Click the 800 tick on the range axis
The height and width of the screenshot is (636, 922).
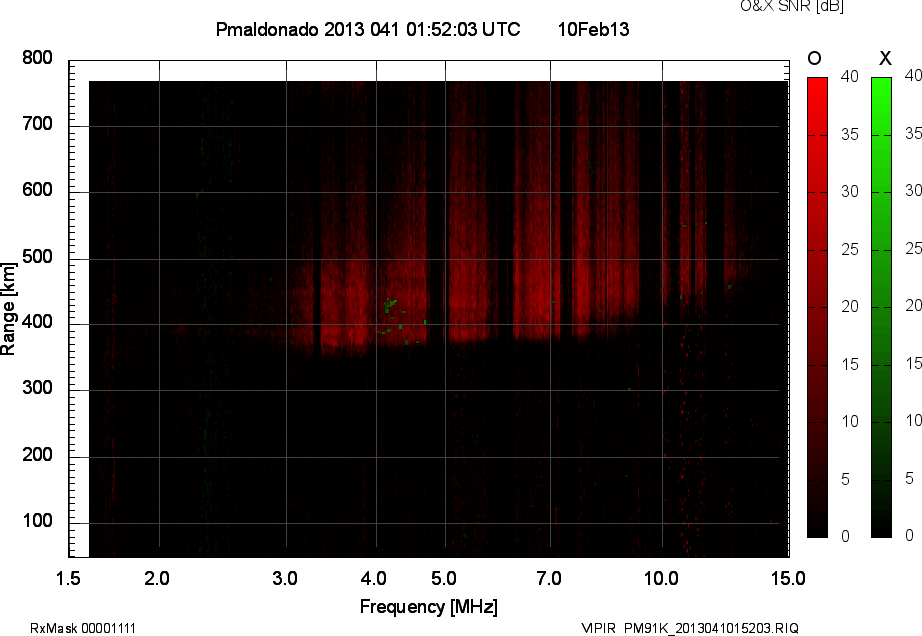(x=37, y=59)
